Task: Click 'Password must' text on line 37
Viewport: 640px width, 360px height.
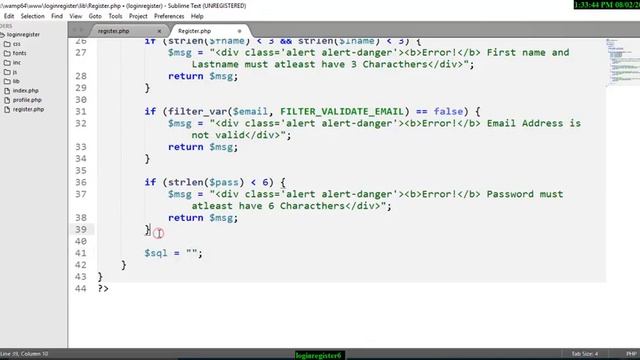Action: pyautogui.click(x=525, y=194)
